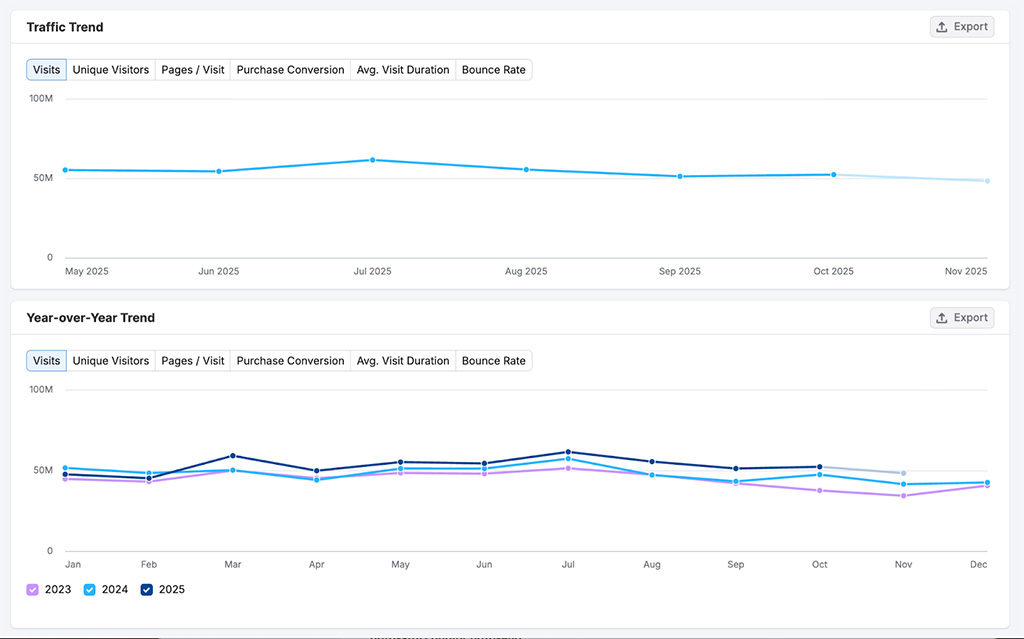Screen dimensions: 1024x639
Task: Click the Sep 2025 label on the Traffic Trend axis
Action: click(679, 271)
